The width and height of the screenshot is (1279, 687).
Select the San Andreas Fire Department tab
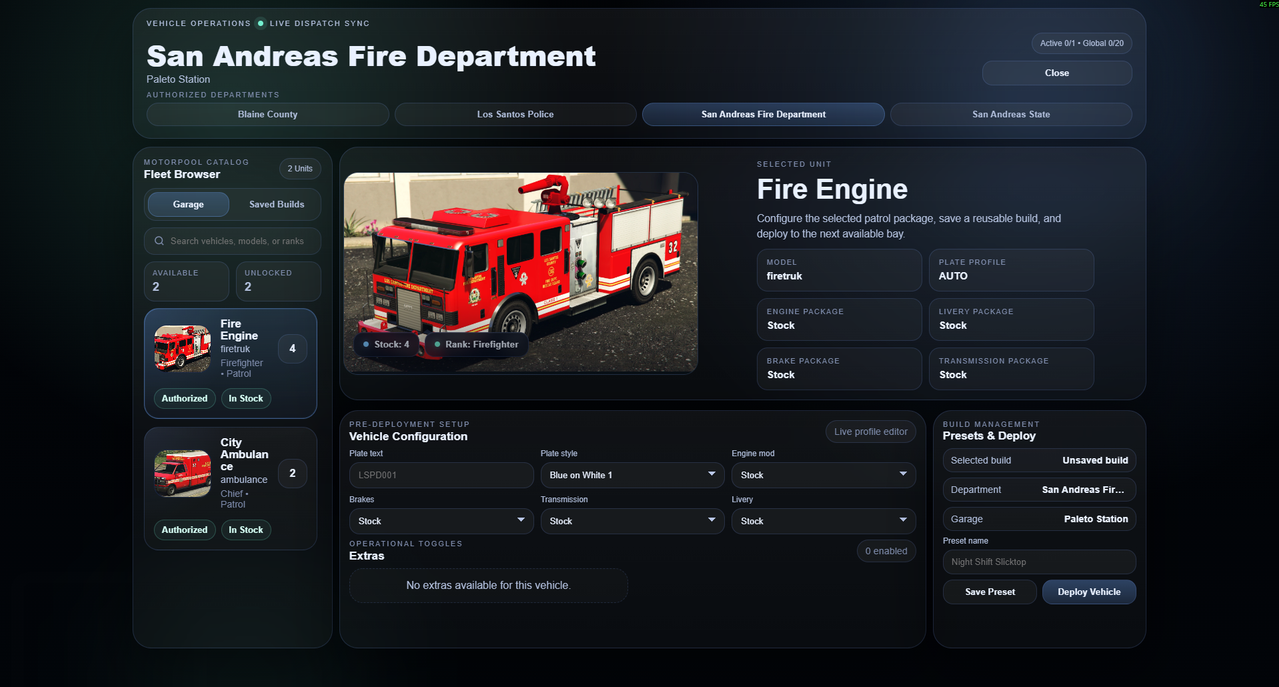pyautogui.click(x=763, y=114)
